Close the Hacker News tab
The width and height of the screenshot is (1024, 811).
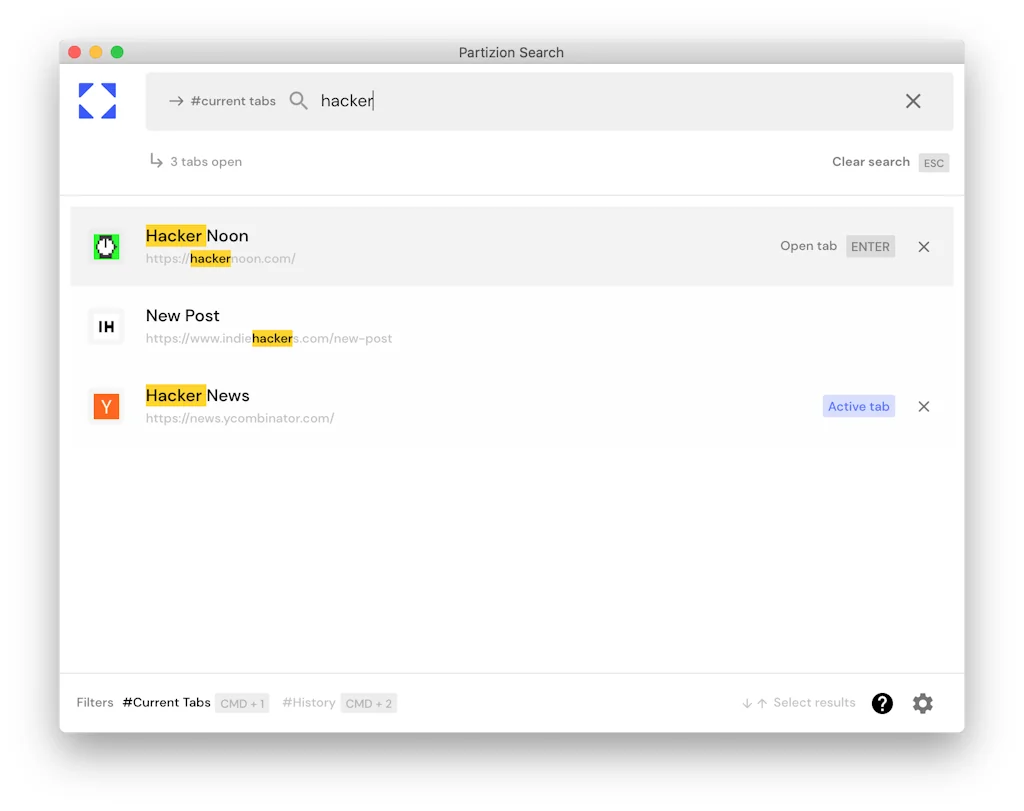point(923,406)
